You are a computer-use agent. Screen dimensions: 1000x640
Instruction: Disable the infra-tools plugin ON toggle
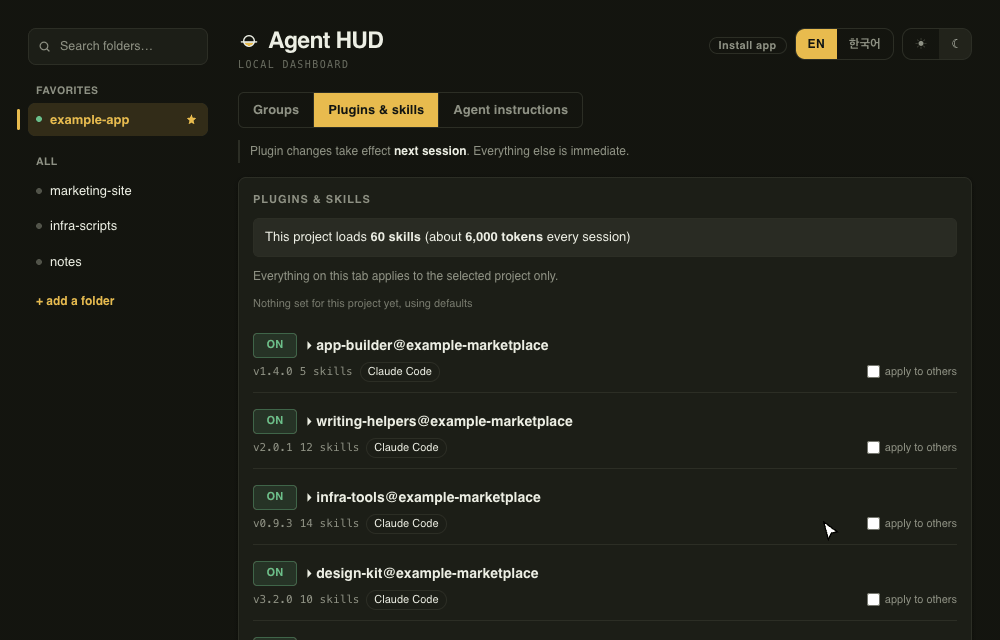(x=275, y=497)
